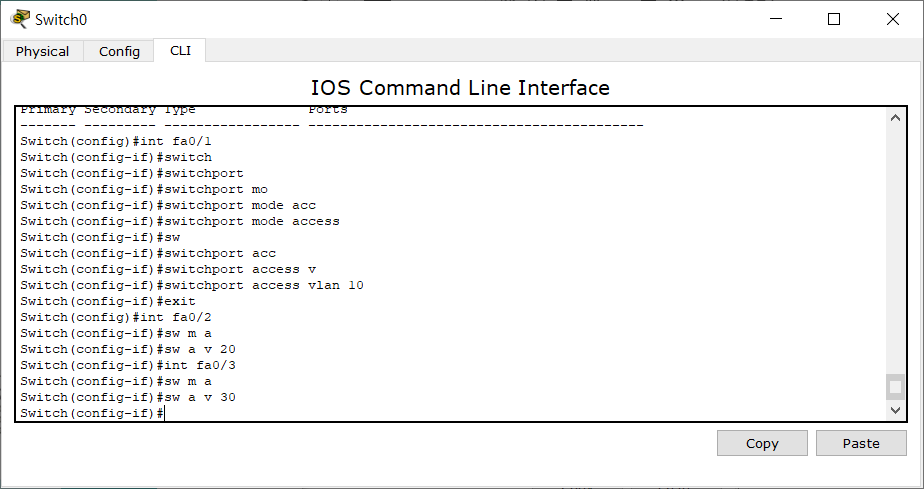Click the CLI scrollbar down arrow
Viewport: 924px width, 489px height.
click(895, 410)
